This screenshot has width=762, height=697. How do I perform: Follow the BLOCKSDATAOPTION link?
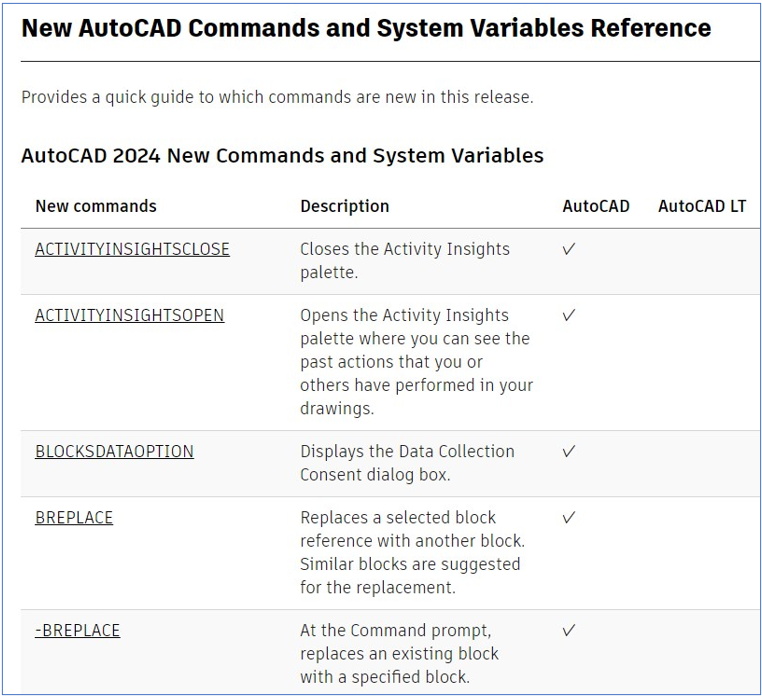(114, 451)
